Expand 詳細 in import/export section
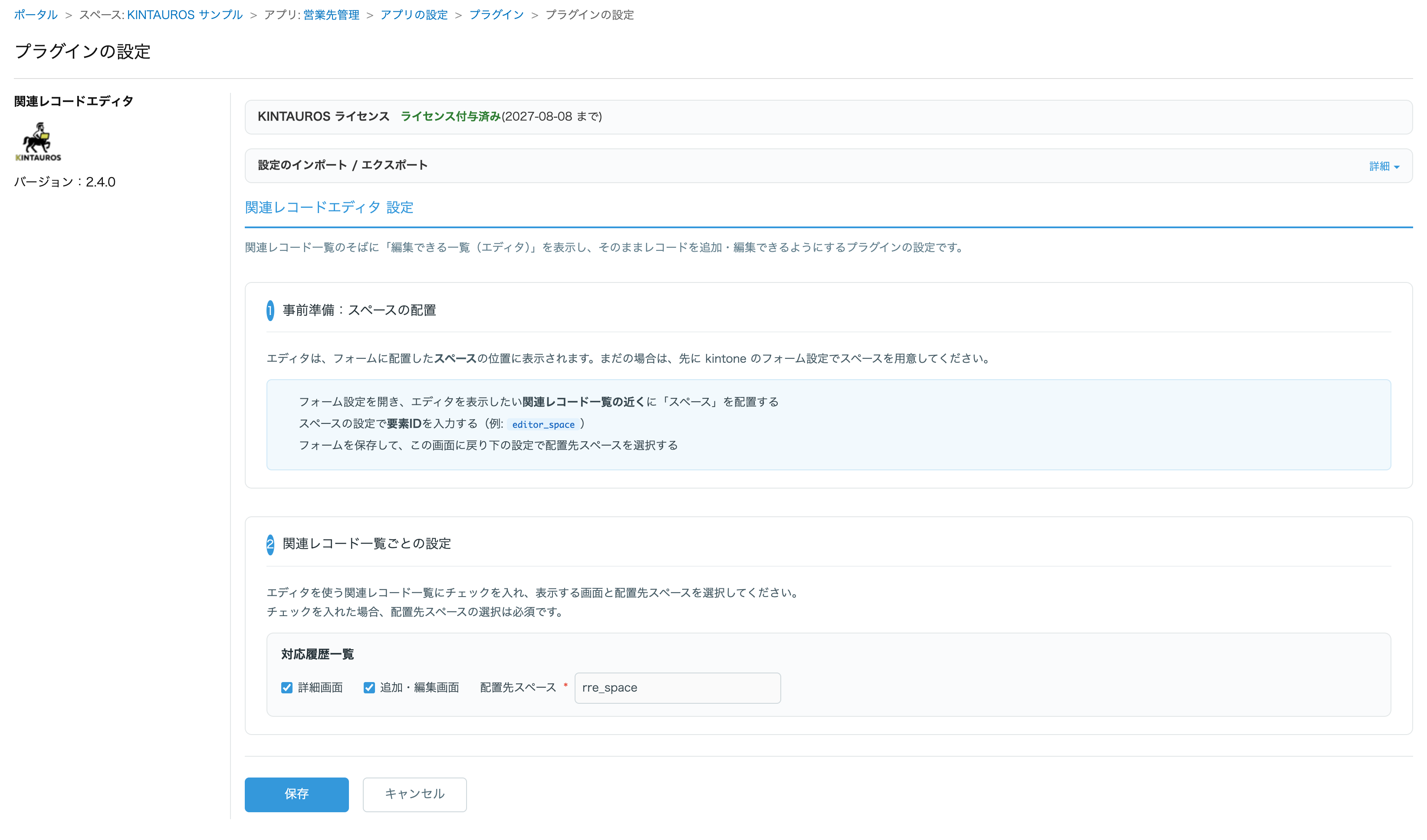1427x840 pixels. [x=1384, y=167]
